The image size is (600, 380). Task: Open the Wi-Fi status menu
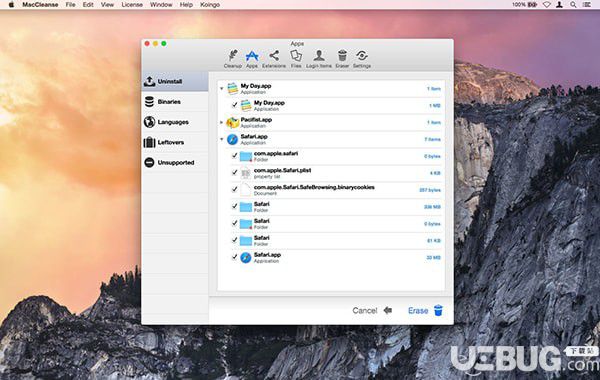tap(547, 5)
